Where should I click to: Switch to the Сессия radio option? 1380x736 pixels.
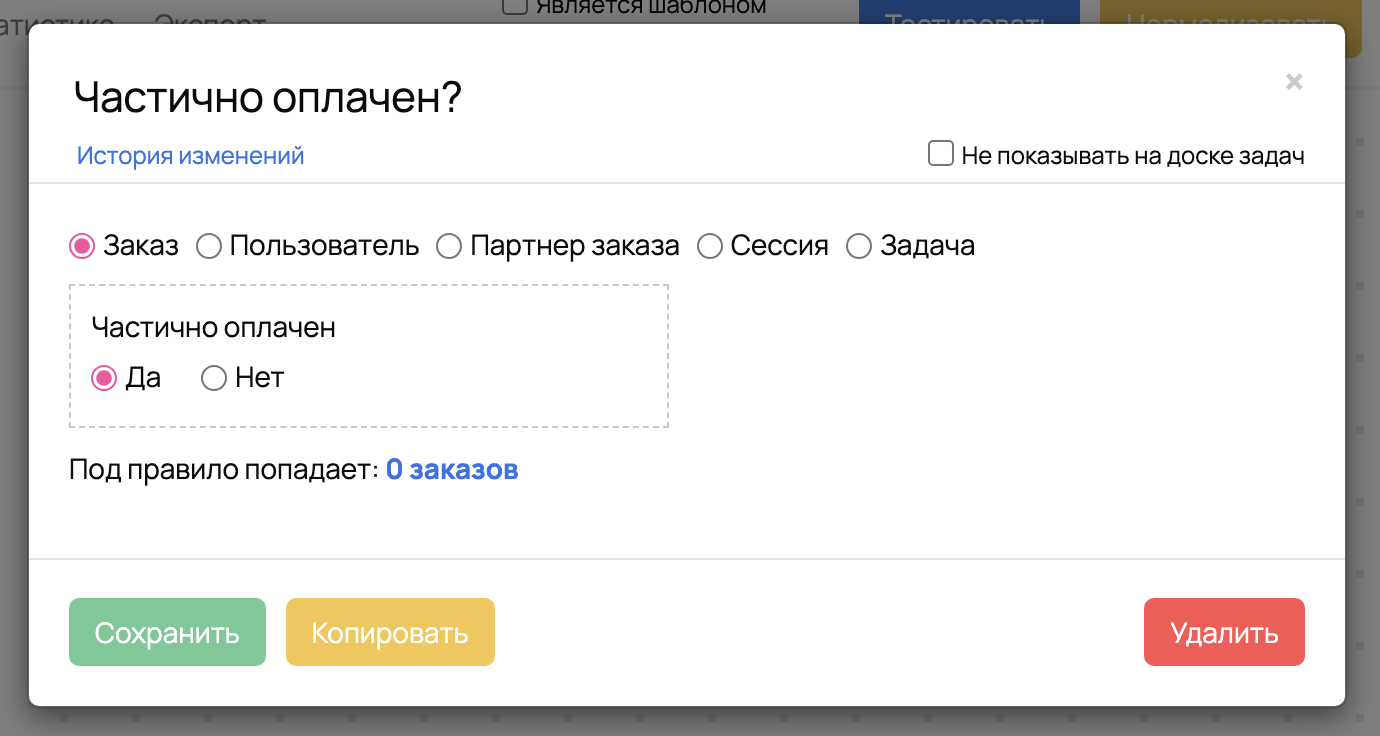pos(710,246)
